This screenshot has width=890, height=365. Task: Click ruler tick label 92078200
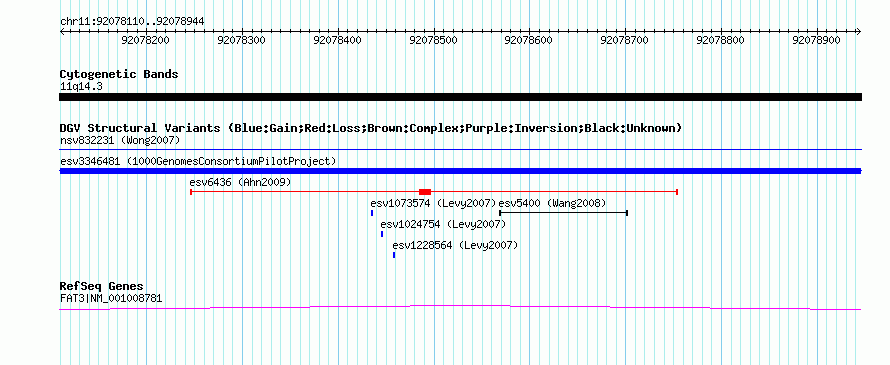click(146, 40)
